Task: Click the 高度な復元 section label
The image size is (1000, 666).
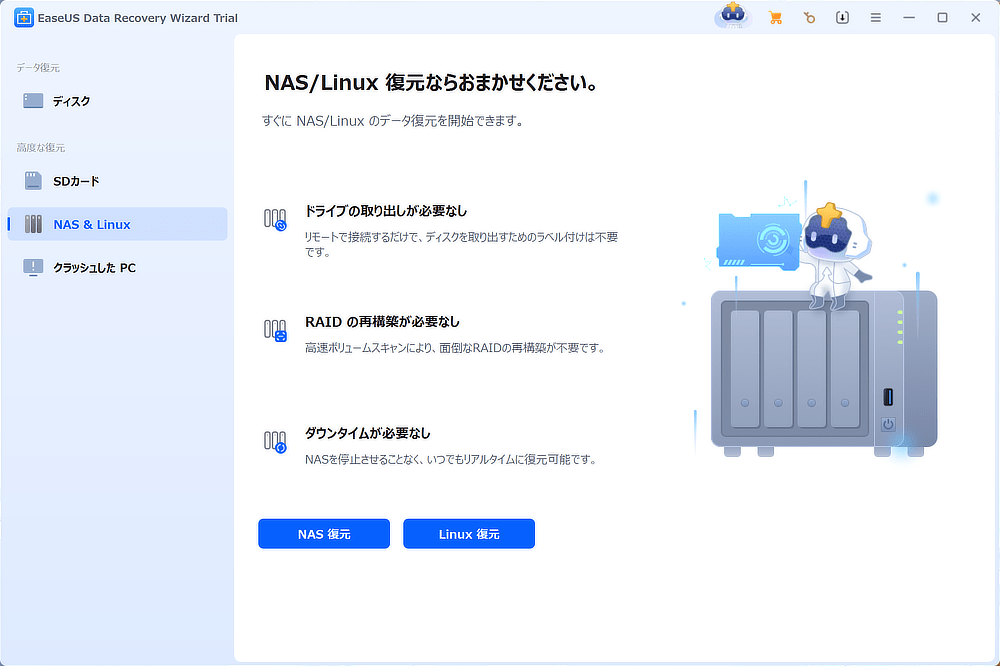Action: pos(41,148)
